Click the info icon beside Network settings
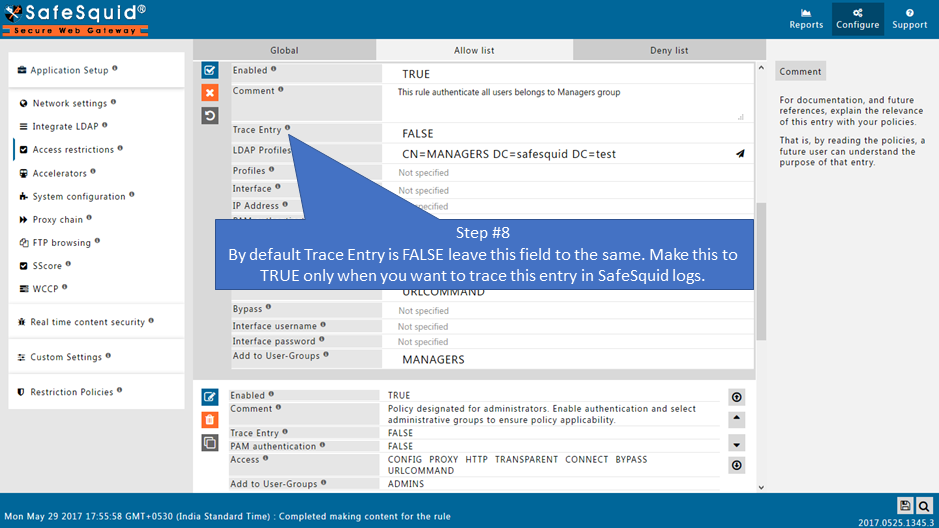Screen dimensions: 939x528 (x=113, y=102)
